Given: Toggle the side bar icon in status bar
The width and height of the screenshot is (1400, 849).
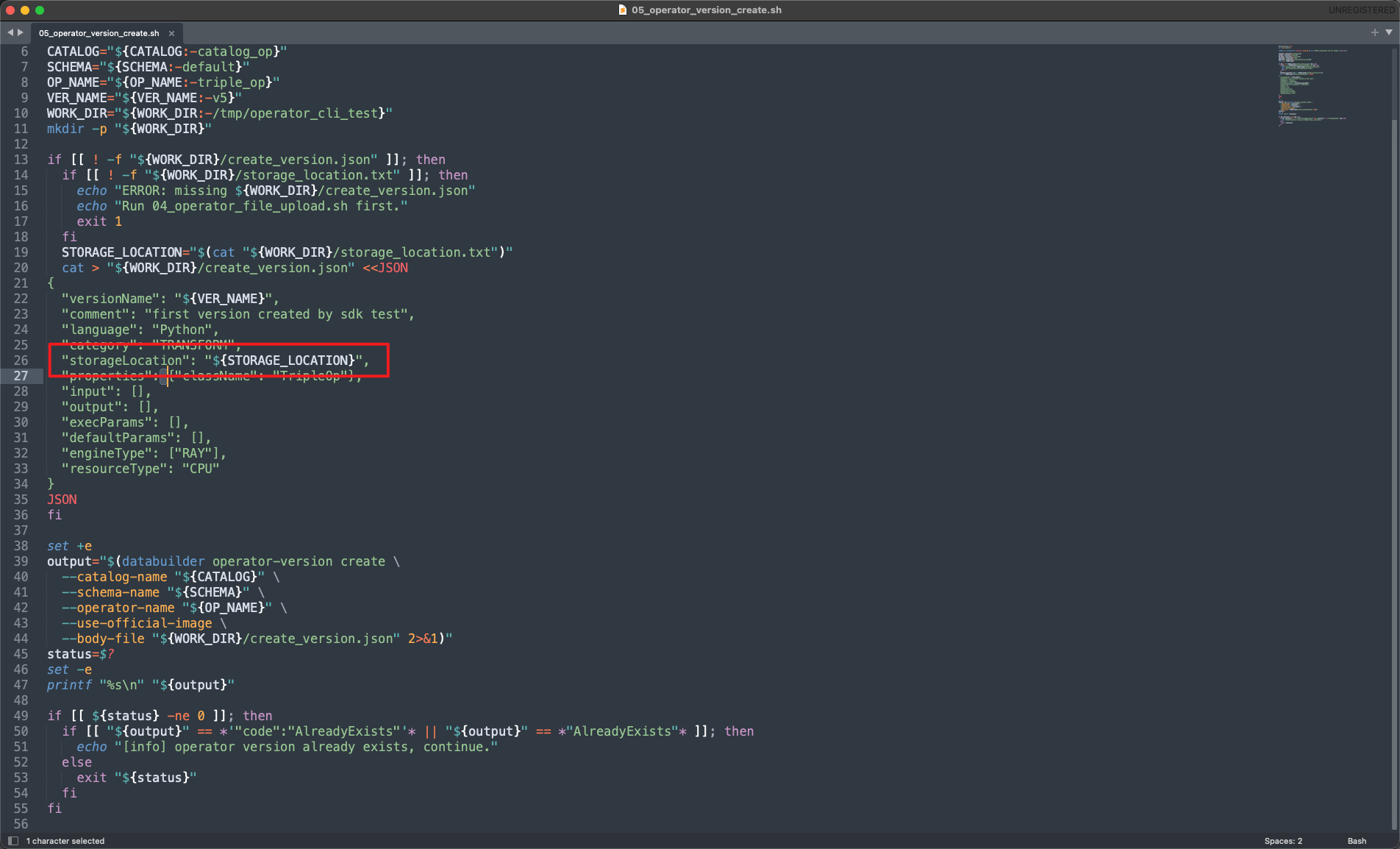Looking at the screenshot, I should click(x=12, y=841).
